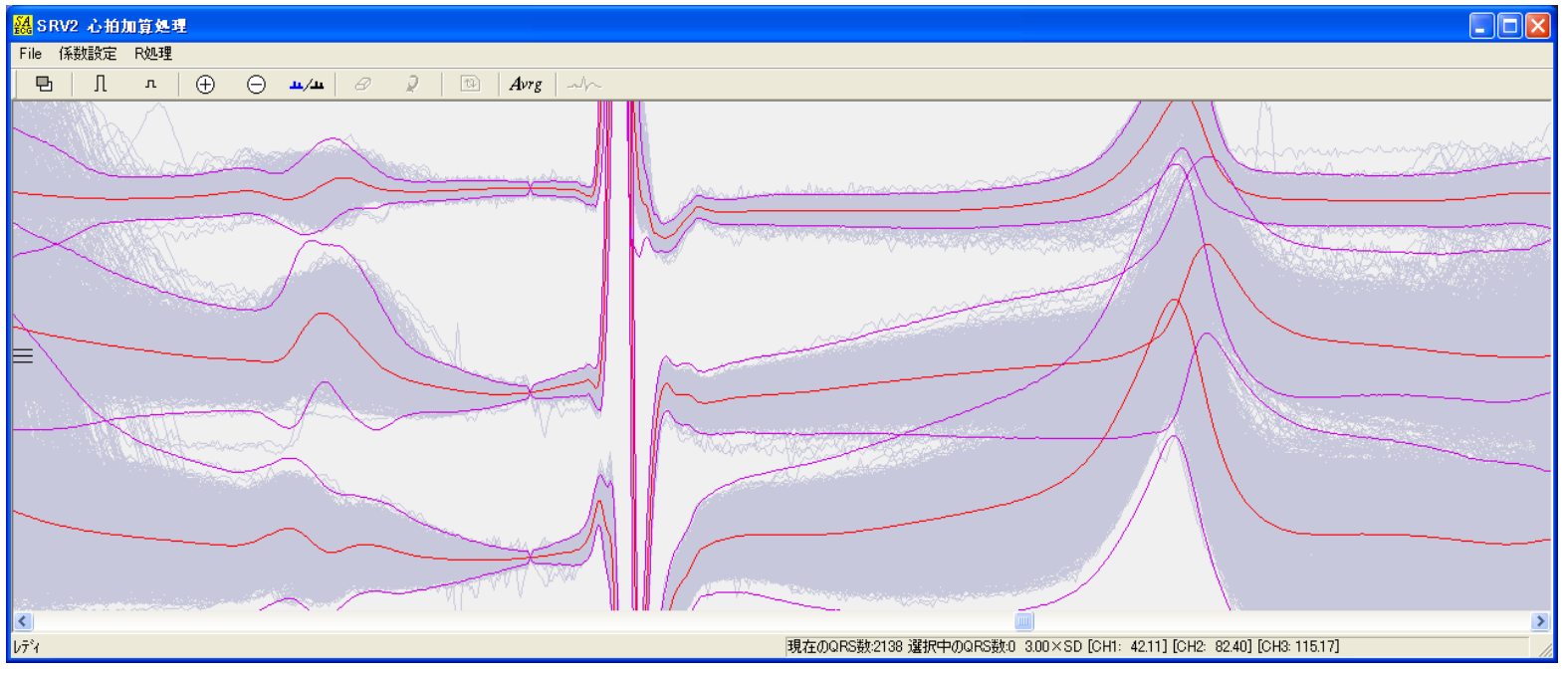1568x678 pixels.
Task: Click the horizontal scrollbar right arrow
Action: pyautogui.click(x=1540, y=621)
